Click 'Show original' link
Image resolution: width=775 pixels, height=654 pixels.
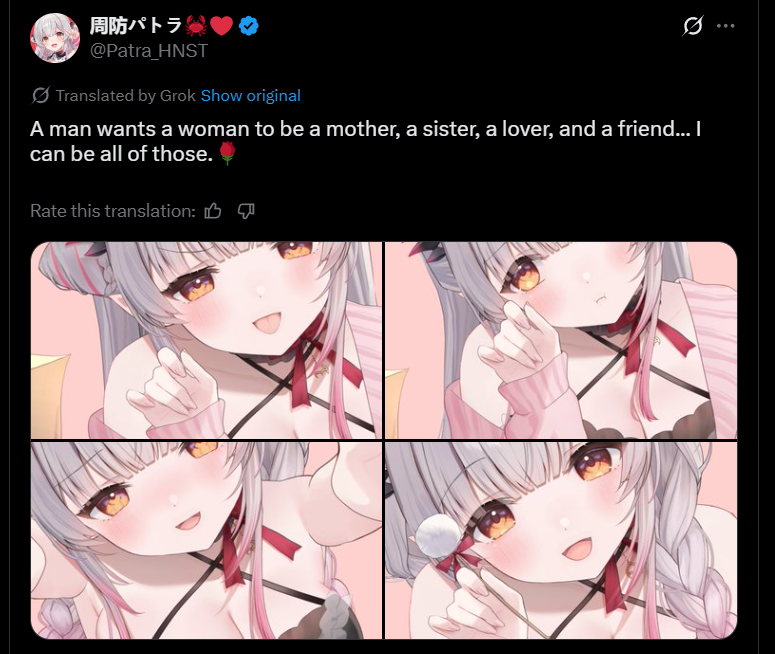251,95
